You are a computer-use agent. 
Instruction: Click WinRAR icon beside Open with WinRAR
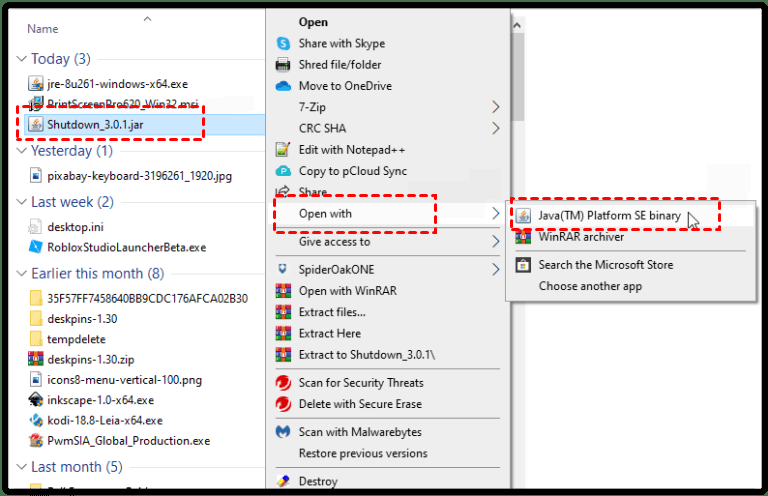283,291
